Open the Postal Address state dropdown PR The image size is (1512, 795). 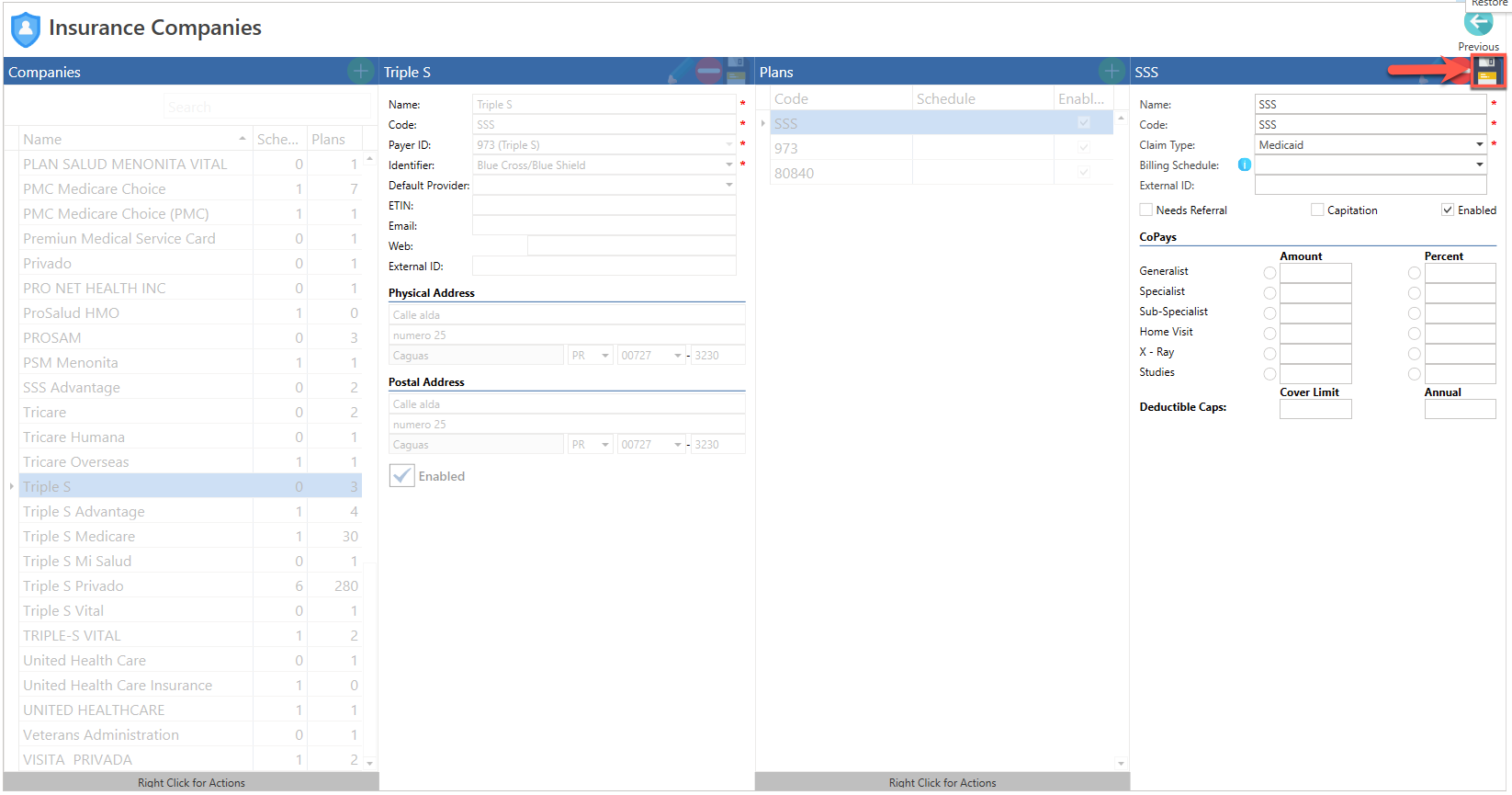[605, 444]
